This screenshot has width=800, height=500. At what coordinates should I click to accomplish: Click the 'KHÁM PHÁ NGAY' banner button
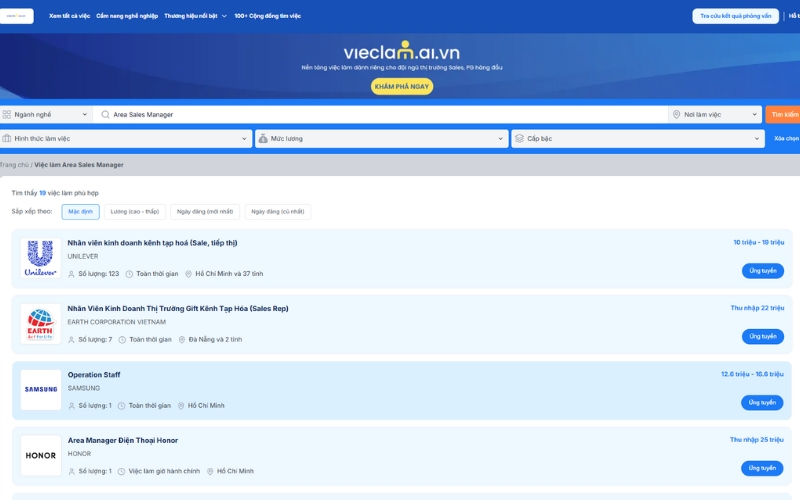pyautogui.click(x=402, y=86)
